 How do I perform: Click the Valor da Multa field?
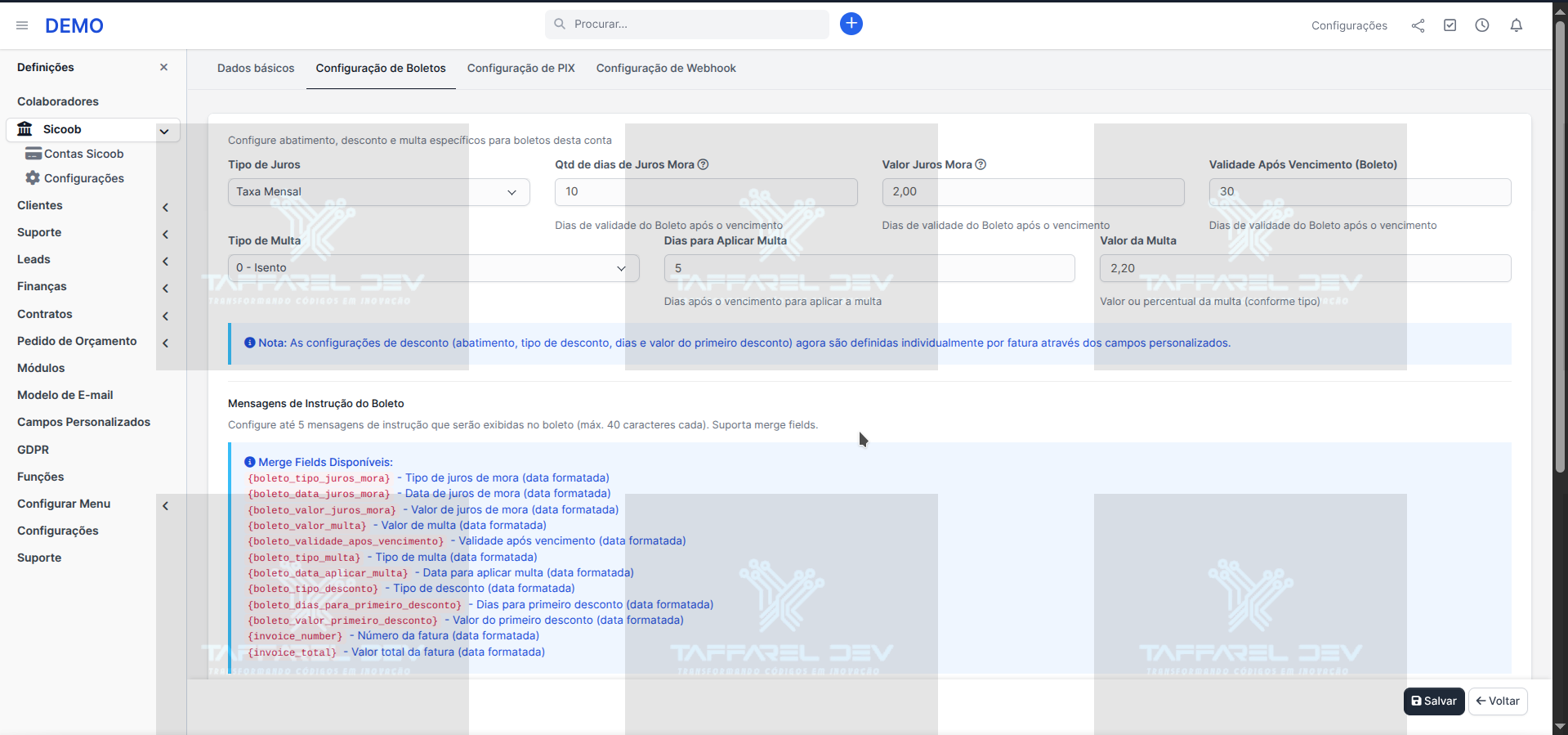[1305, 268]
